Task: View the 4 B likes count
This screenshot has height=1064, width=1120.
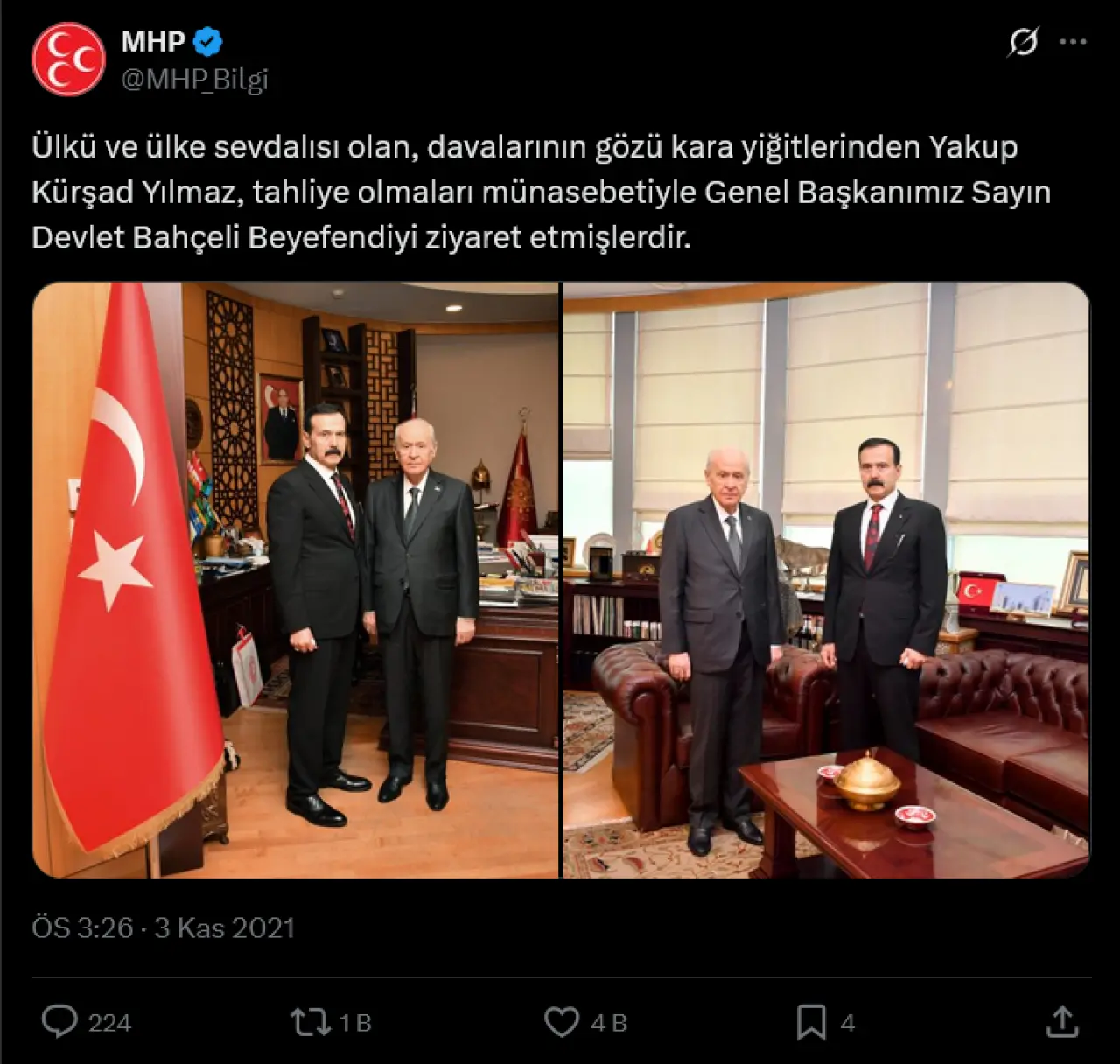Action: click(608, 1022)
